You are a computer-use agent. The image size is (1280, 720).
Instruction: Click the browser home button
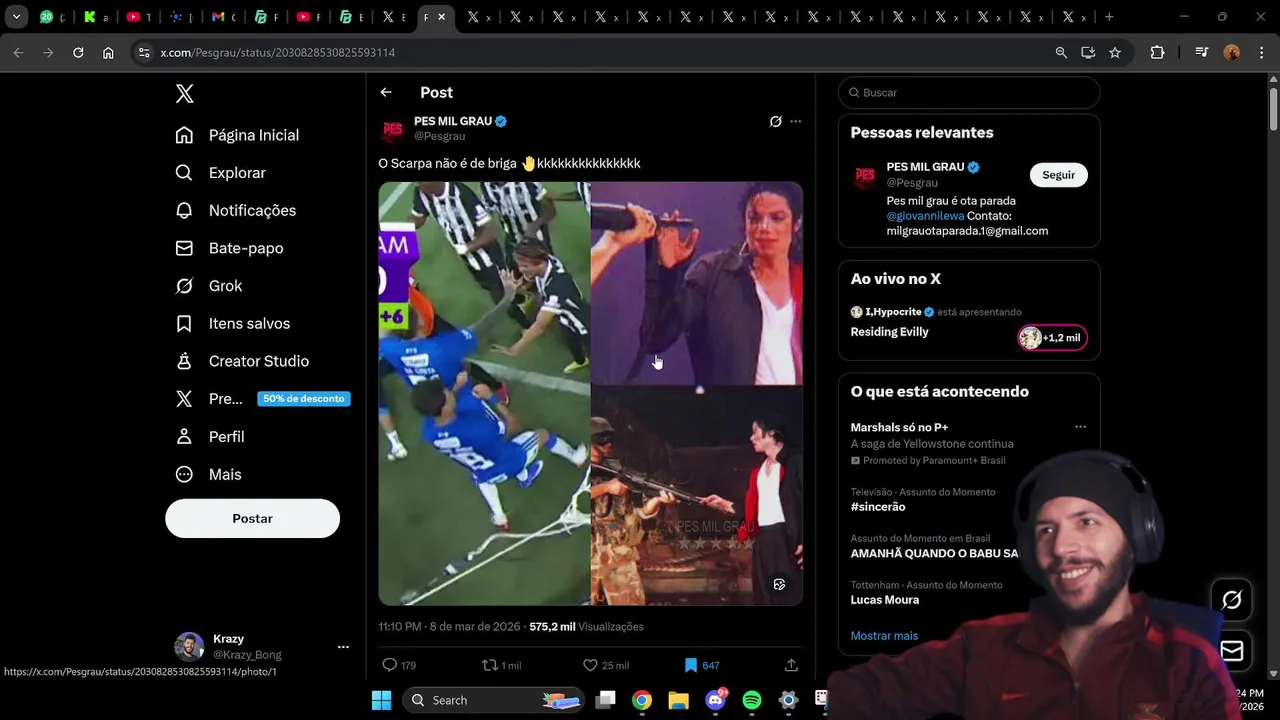[x=108, y=52]
